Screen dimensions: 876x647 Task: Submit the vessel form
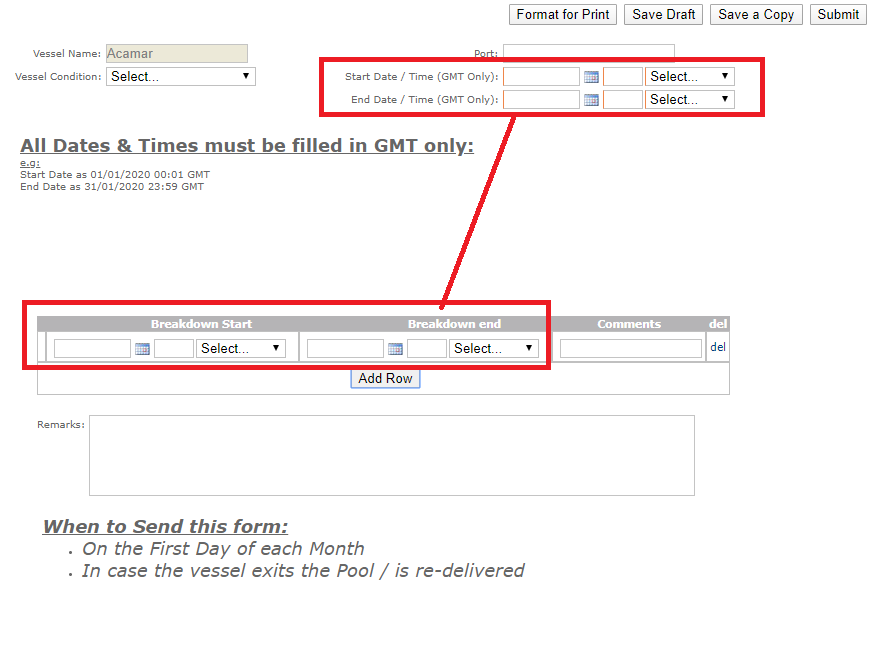[x=838, y=14]
